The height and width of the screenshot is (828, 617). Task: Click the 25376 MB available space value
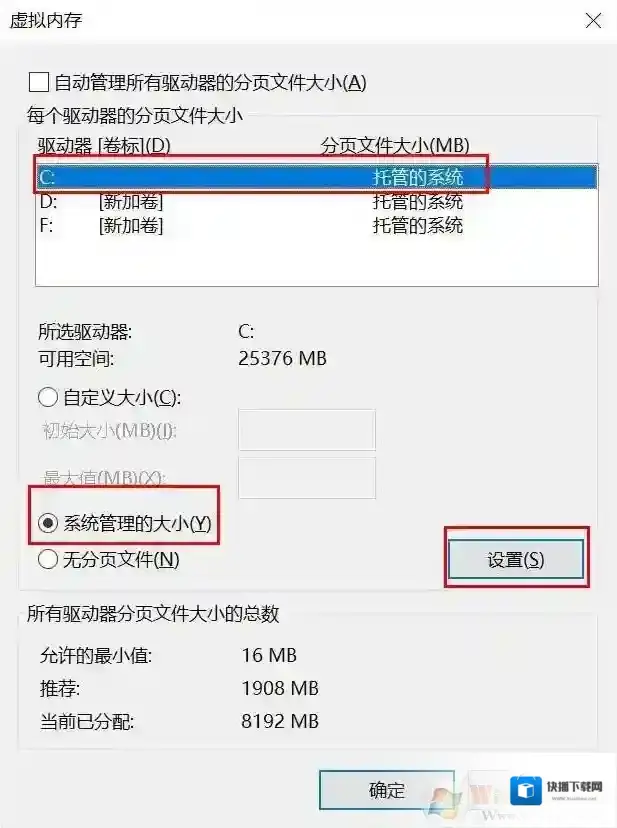click(283, 359)
